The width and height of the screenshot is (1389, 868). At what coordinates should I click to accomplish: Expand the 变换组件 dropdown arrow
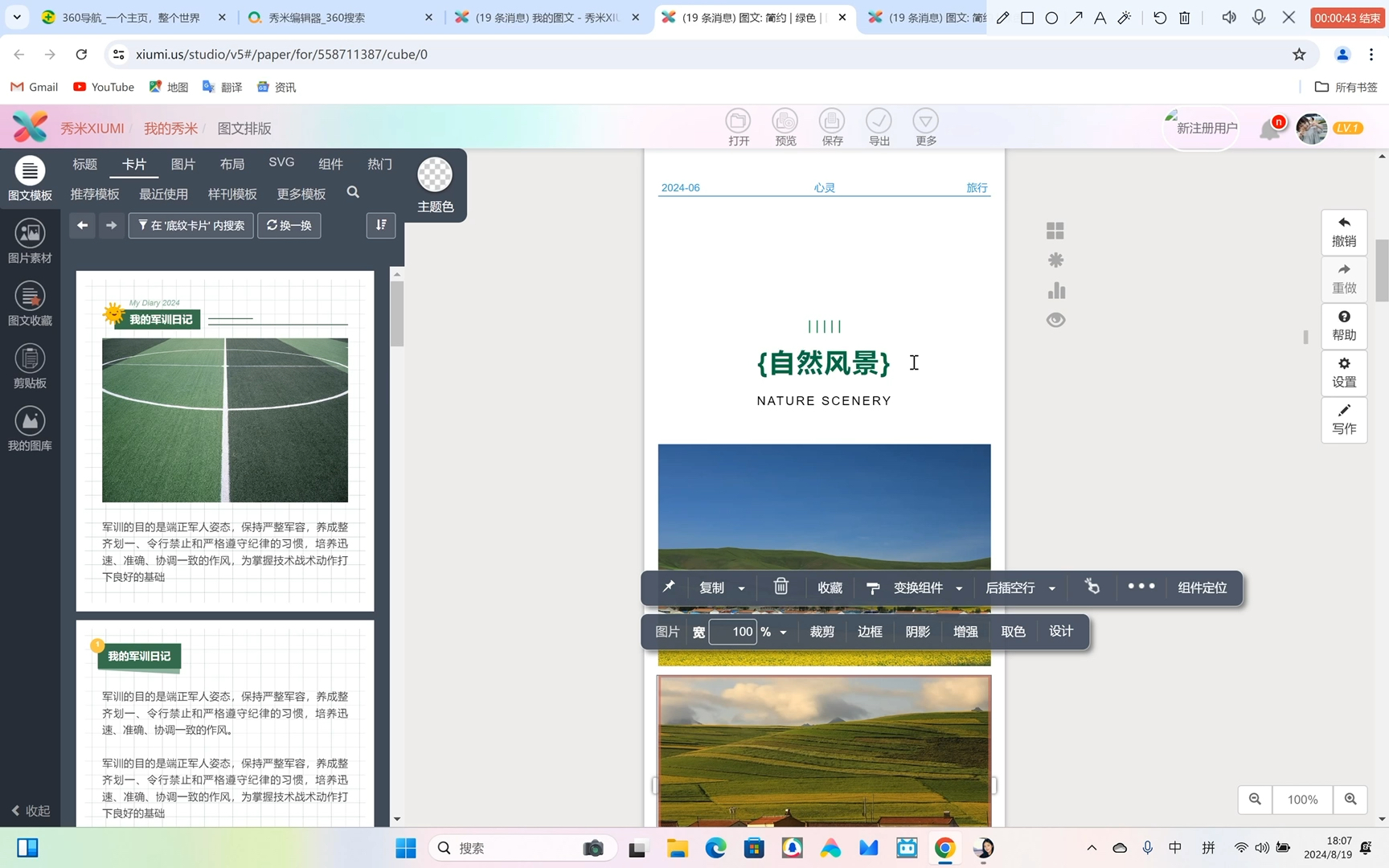pyautogui.click(x=958, y=588)
